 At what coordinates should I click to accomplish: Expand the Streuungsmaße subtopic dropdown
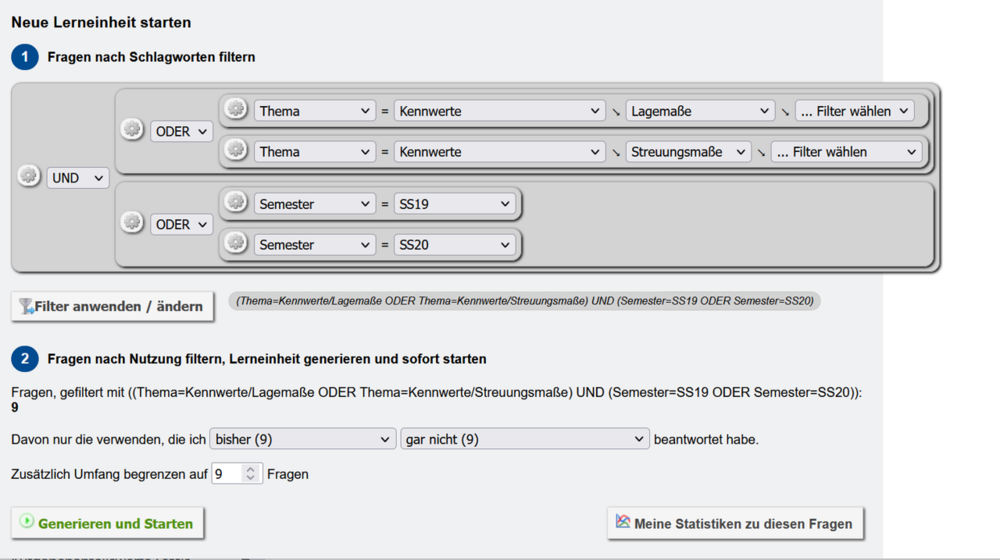(688, 152)
